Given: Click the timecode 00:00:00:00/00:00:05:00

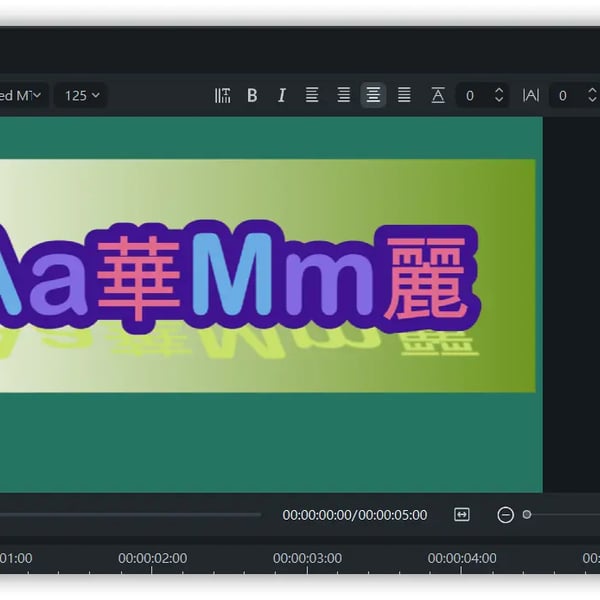Looking at the screenshot, I should point(355,515).
